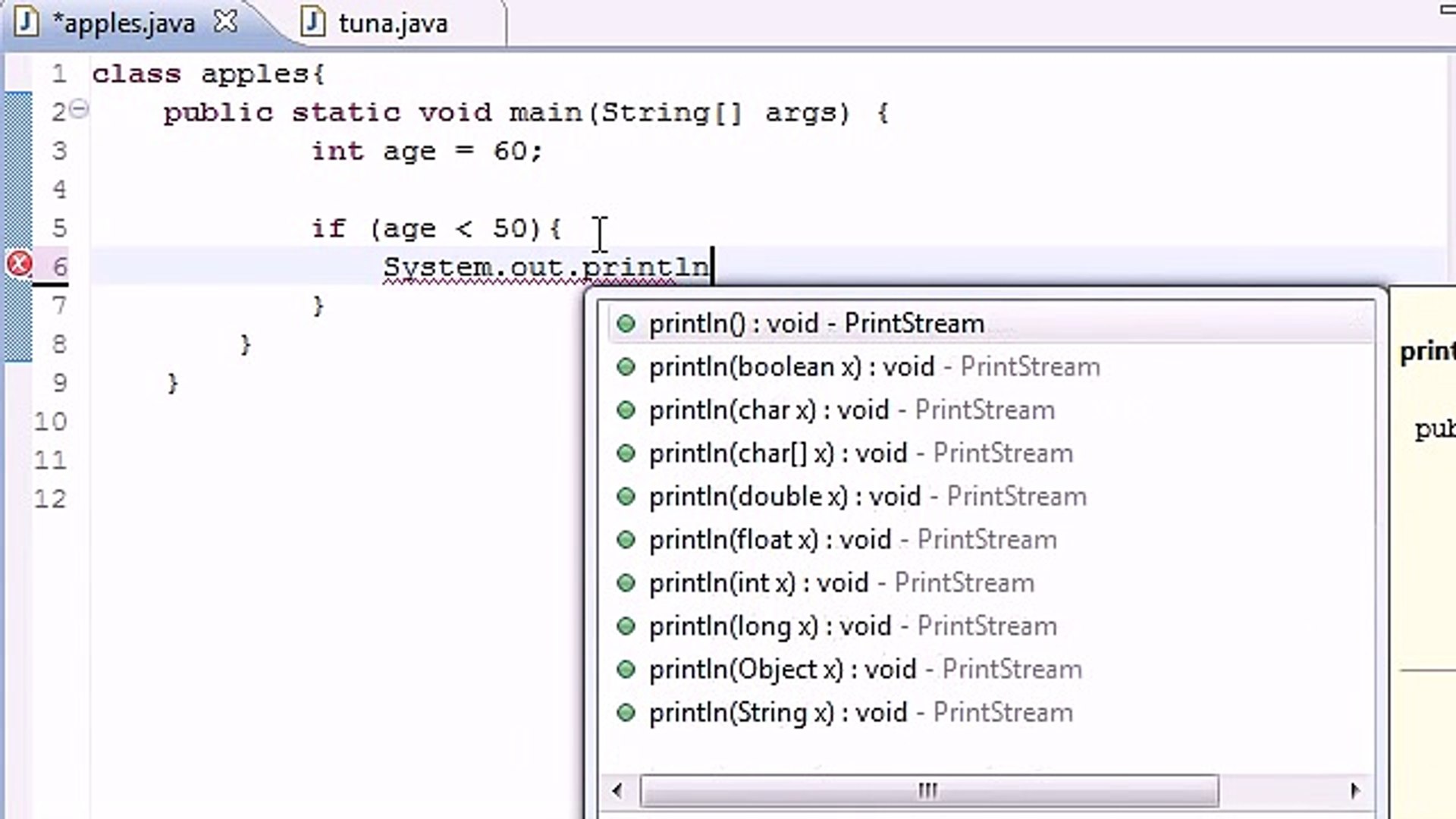The width and height of the screenshot is (1456, 819).
Task: Click the Java file icon on tuna.java tab
Action: click(312, 22)
